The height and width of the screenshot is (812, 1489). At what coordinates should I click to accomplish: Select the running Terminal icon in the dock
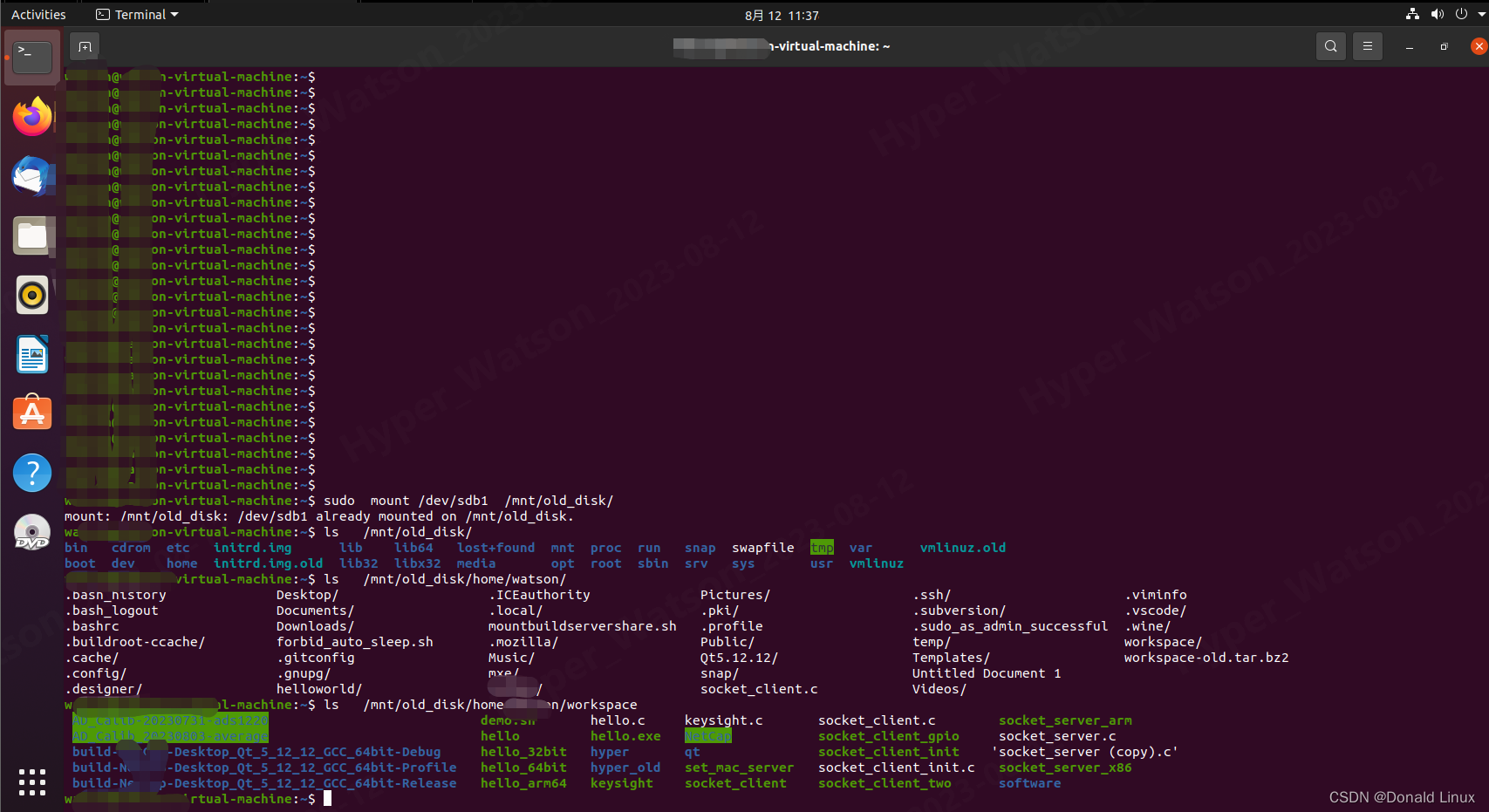[31, 57]
